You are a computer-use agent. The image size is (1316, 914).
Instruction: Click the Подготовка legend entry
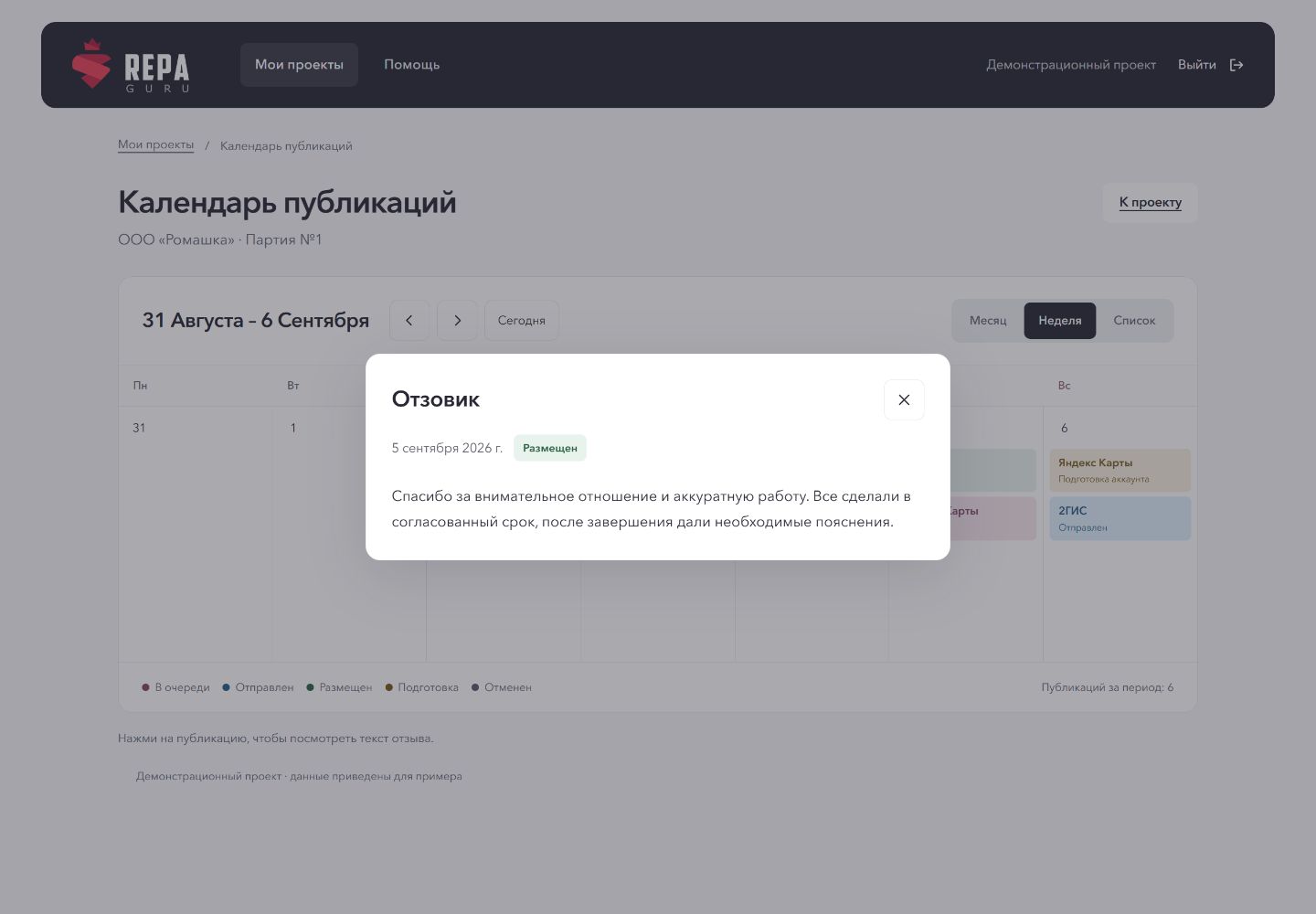pyautogui.click(x=421, y=687)
